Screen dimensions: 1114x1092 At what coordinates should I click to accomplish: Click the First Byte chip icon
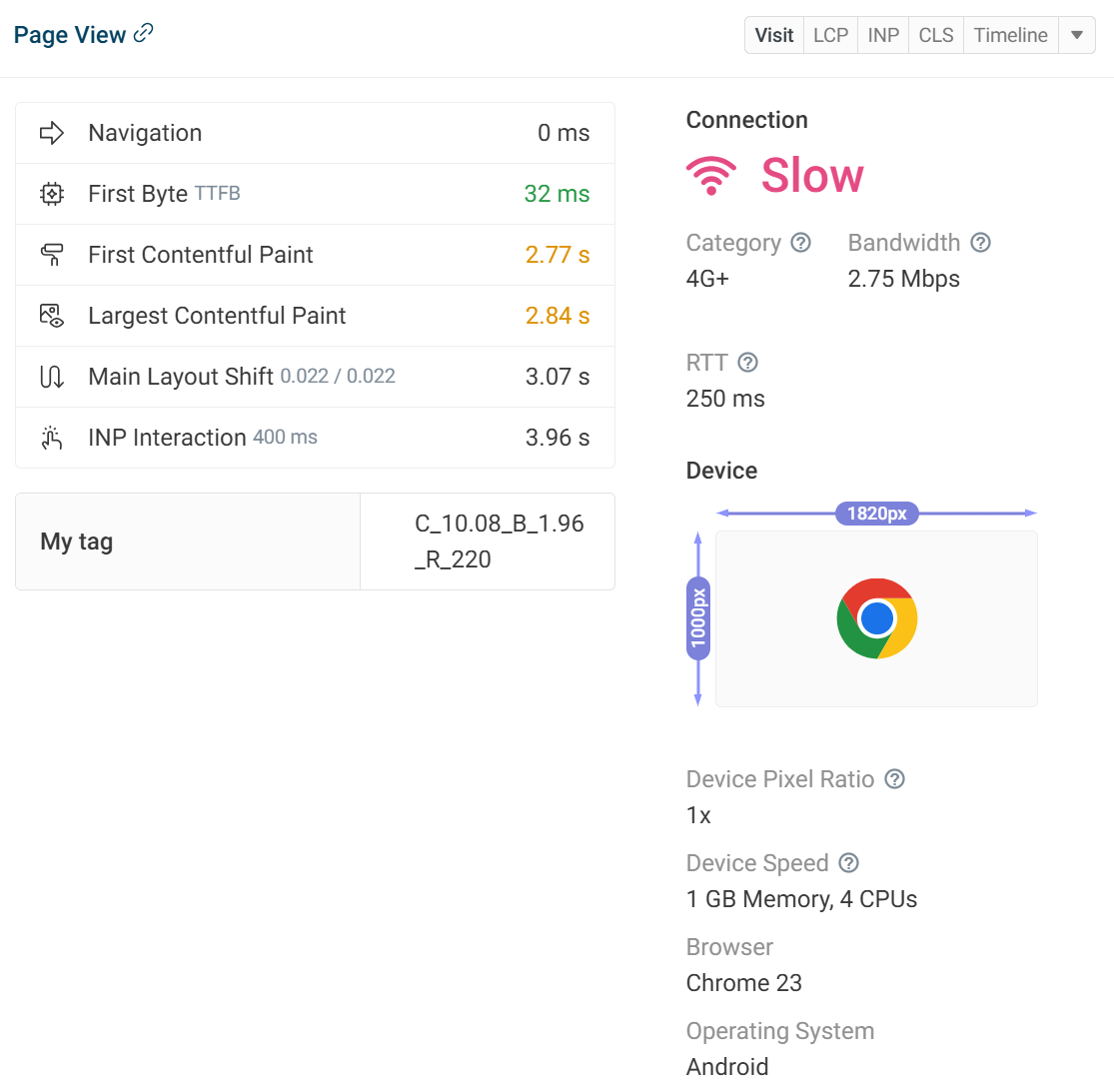[52, 194]
